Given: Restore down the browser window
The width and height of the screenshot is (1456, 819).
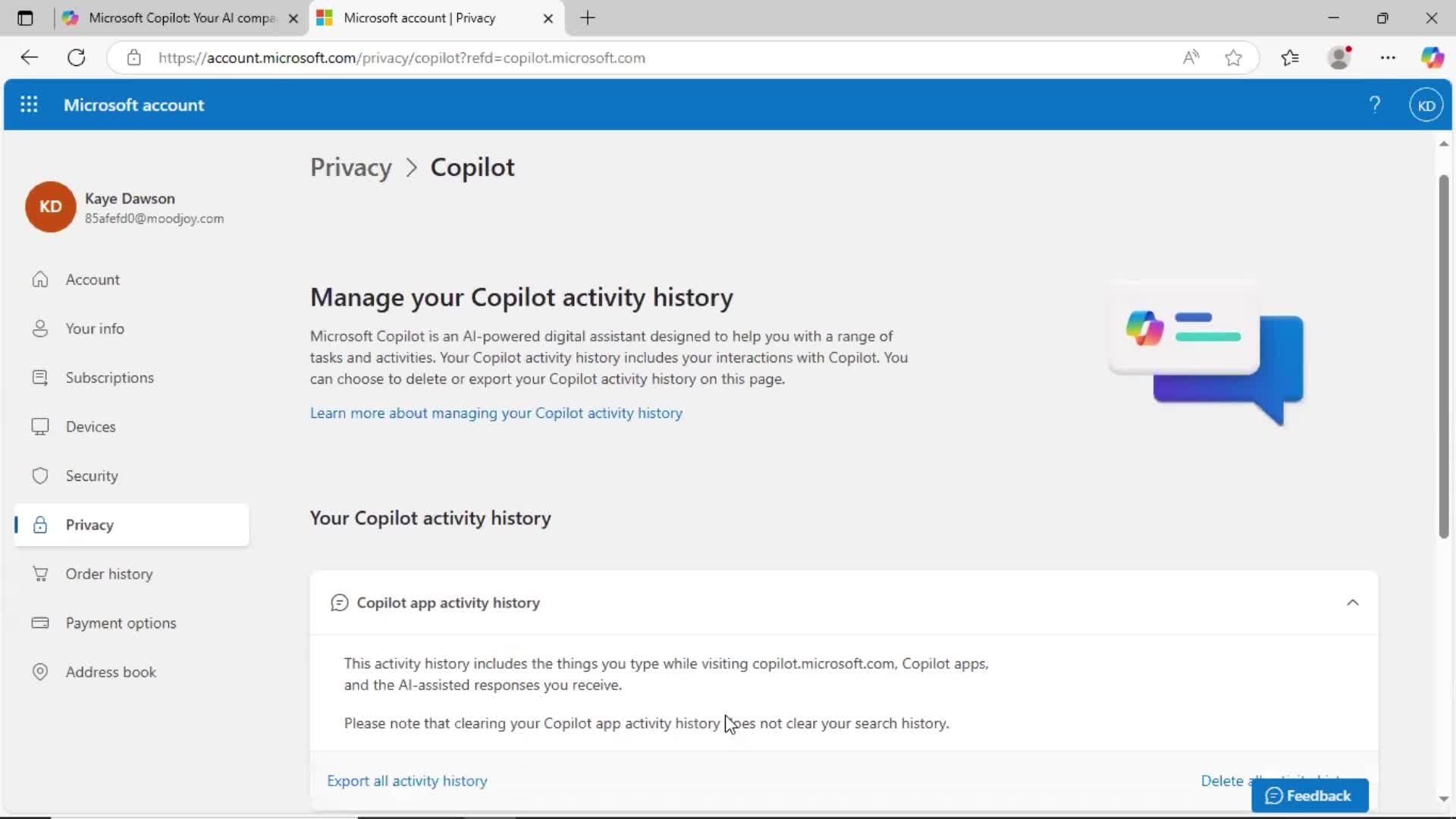Looking at the screenshot, I should pos(1382,18).
